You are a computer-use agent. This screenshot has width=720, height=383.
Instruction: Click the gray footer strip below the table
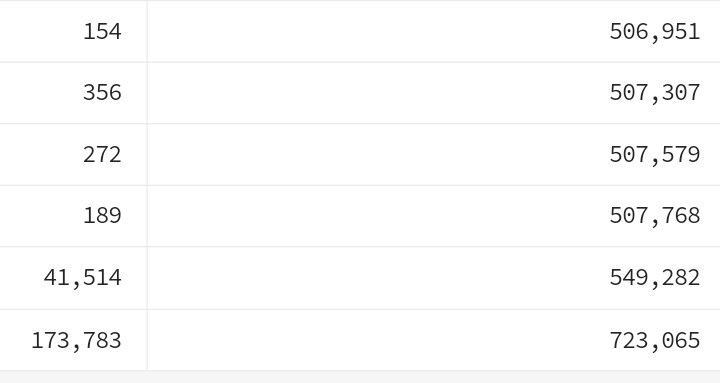[x=360, y=377]
